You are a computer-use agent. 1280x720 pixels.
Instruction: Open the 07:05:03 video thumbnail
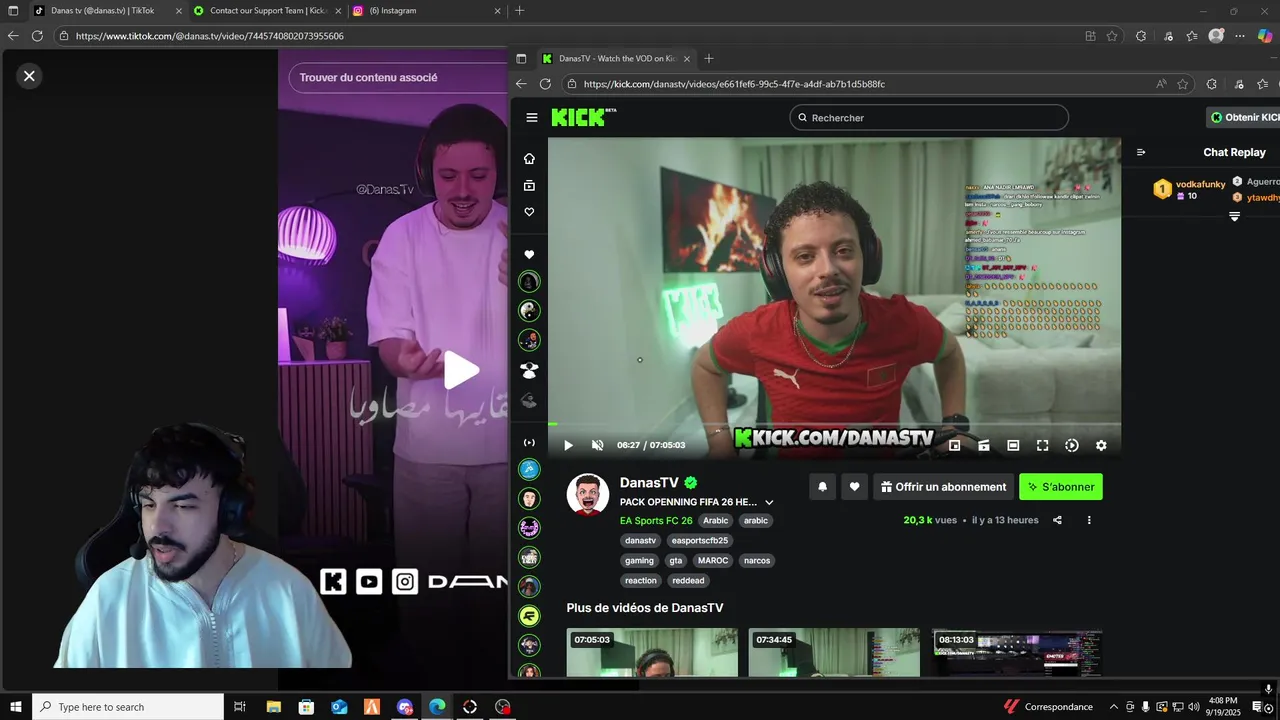pyautogui.click(x=652, y=652)
